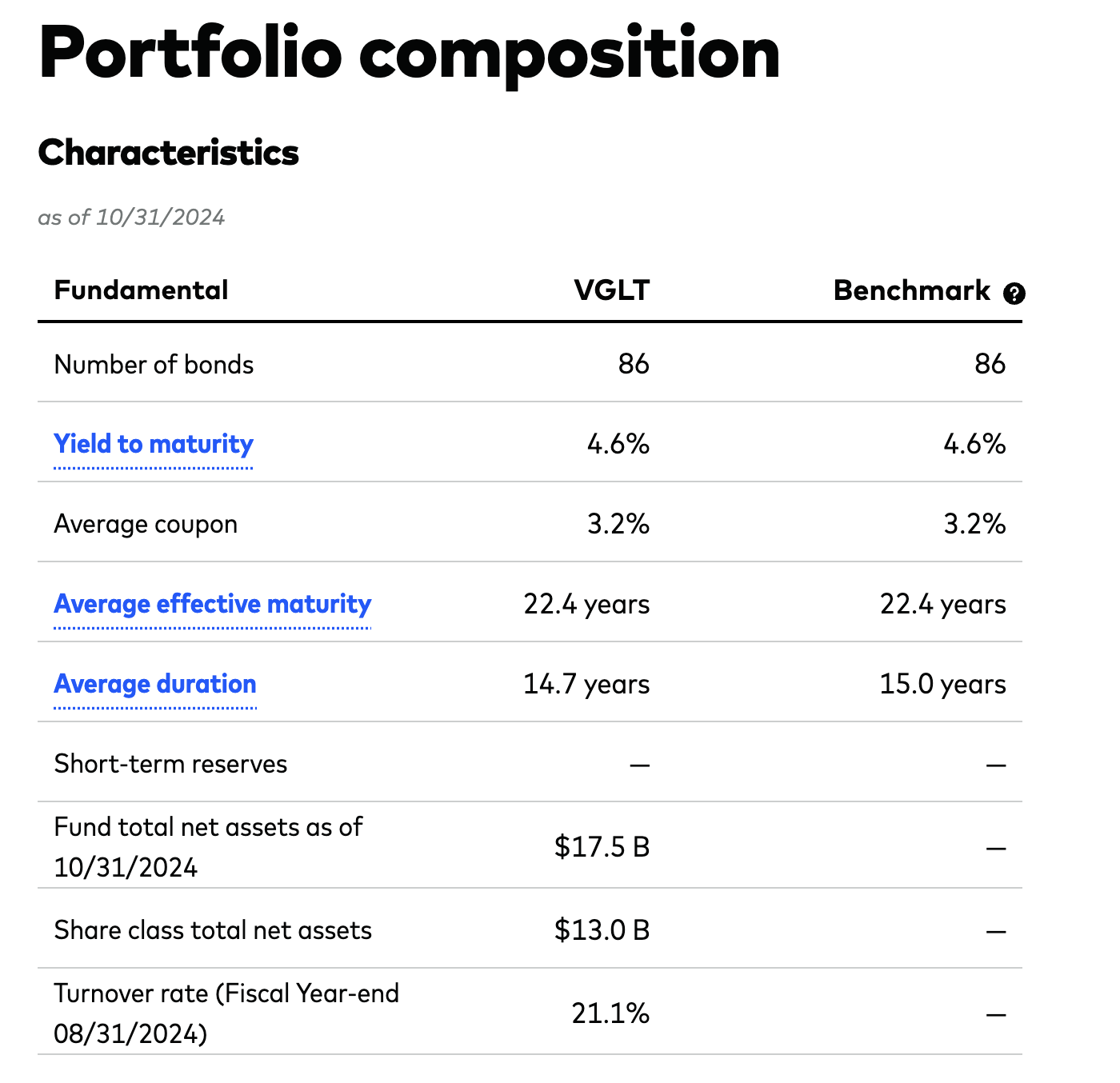Select the Characteristics section heading
The image size is (1120, 1083).
169,154
